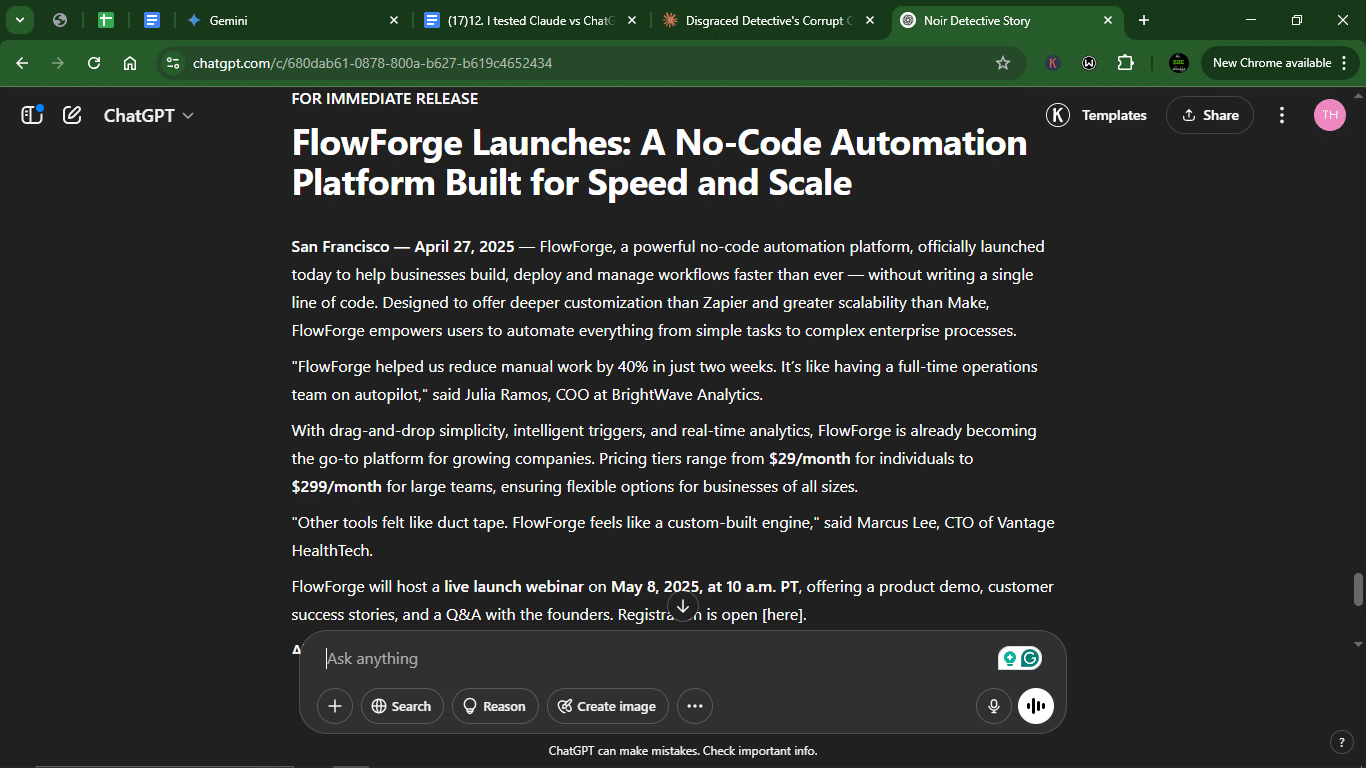Open the TH profile avatar menu
The image size is (1366, 768).
point(1330,115)
